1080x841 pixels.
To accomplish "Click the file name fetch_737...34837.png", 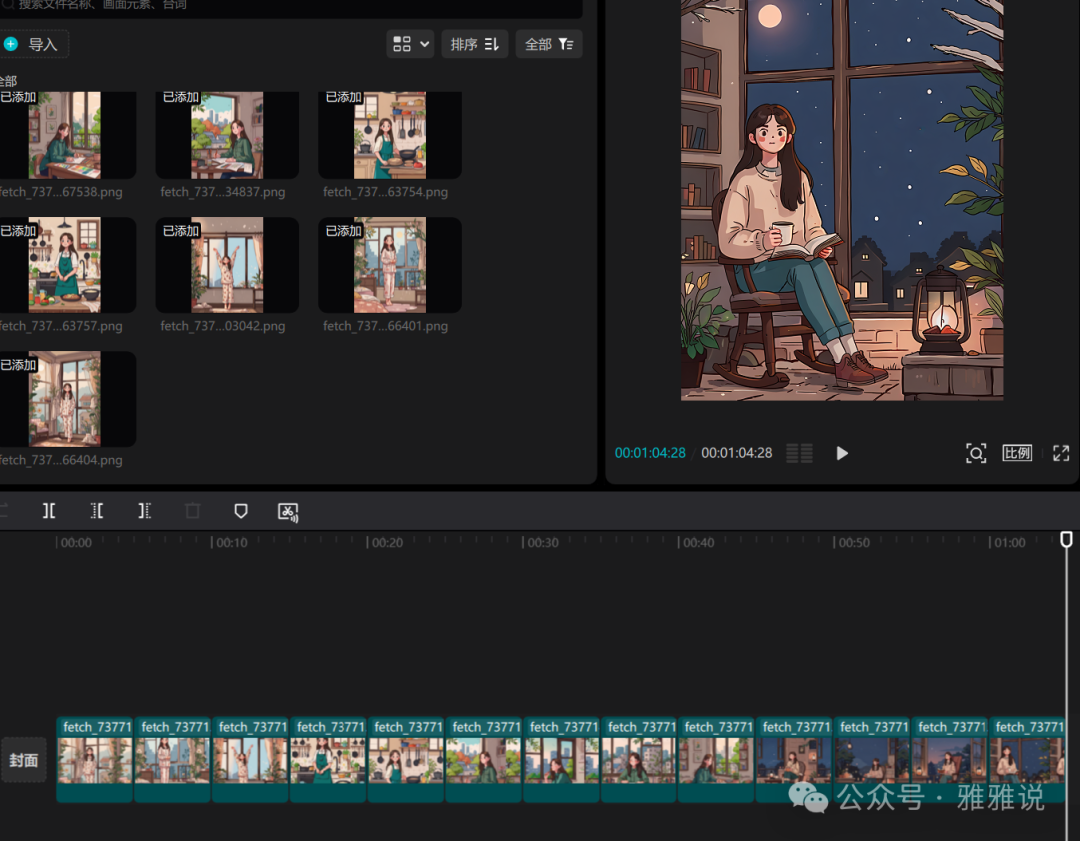I will (222, 192).
